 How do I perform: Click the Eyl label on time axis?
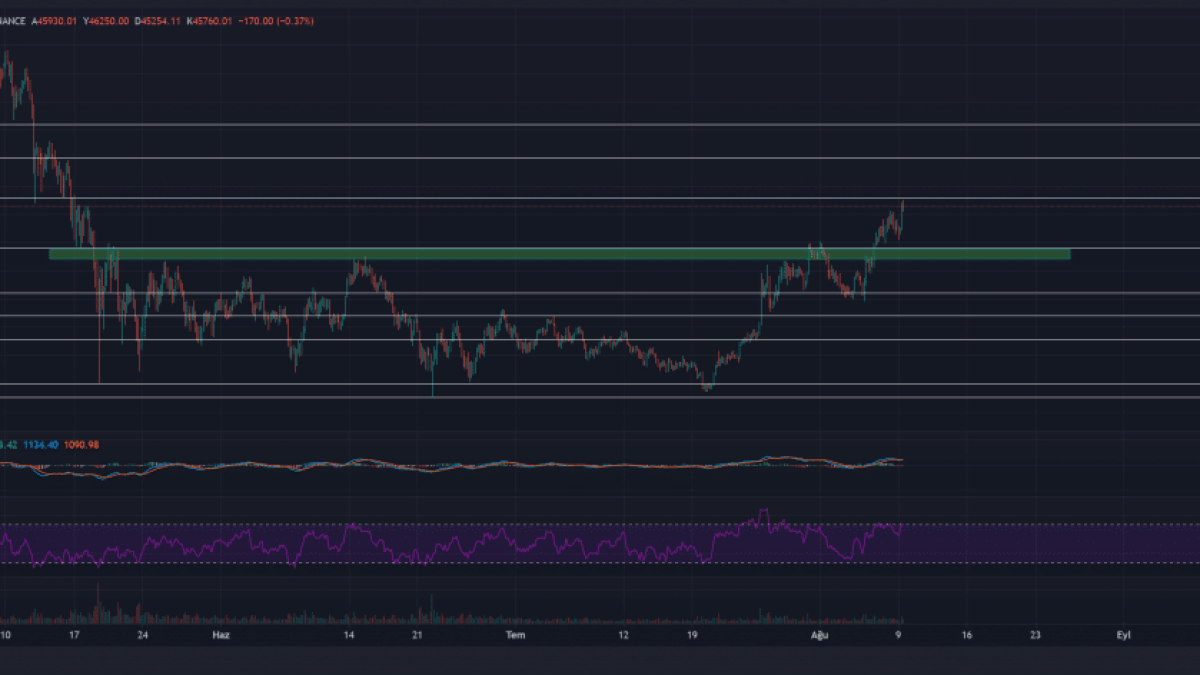pyautogui.click(x=1124, y=634)
